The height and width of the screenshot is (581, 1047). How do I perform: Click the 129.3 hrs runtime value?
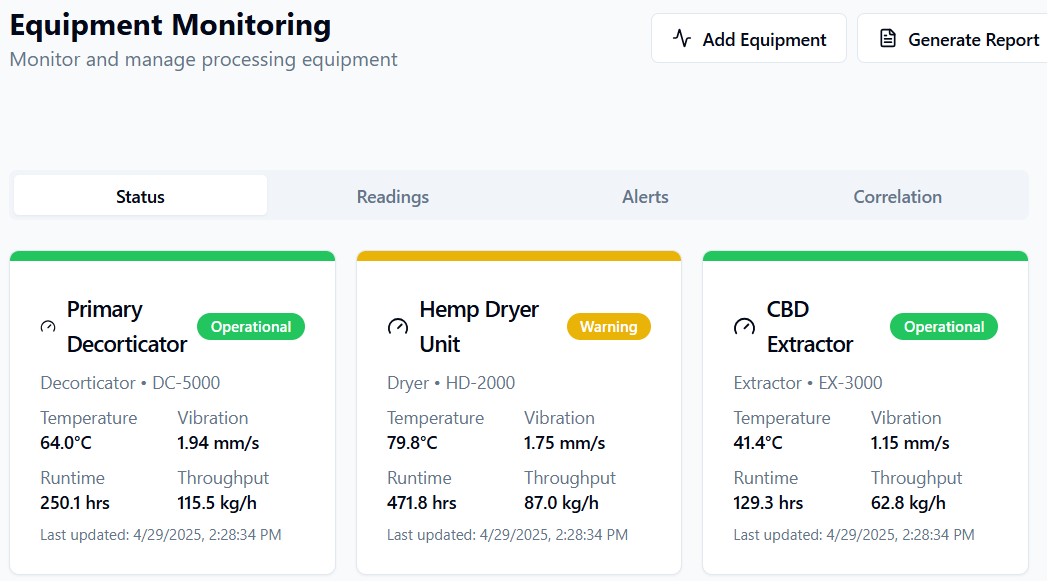769,503
